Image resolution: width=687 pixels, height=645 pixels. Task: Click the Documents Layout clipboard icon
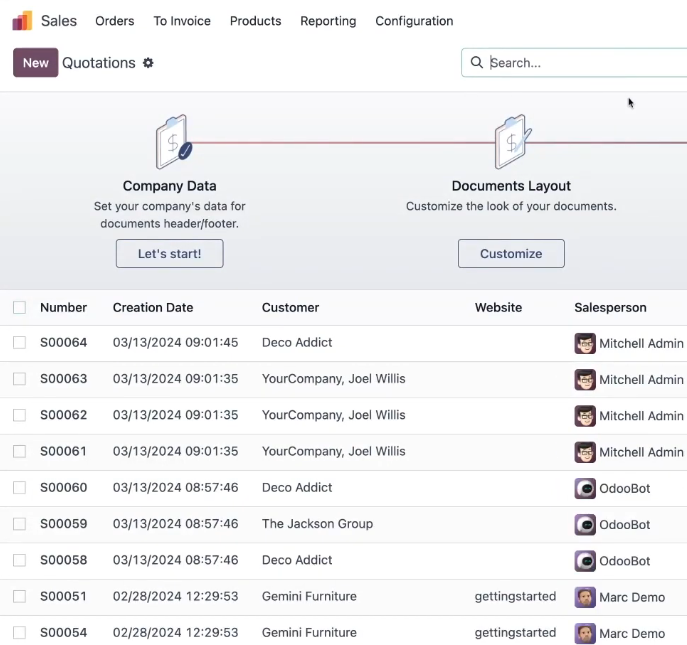(x=513, y=142)
